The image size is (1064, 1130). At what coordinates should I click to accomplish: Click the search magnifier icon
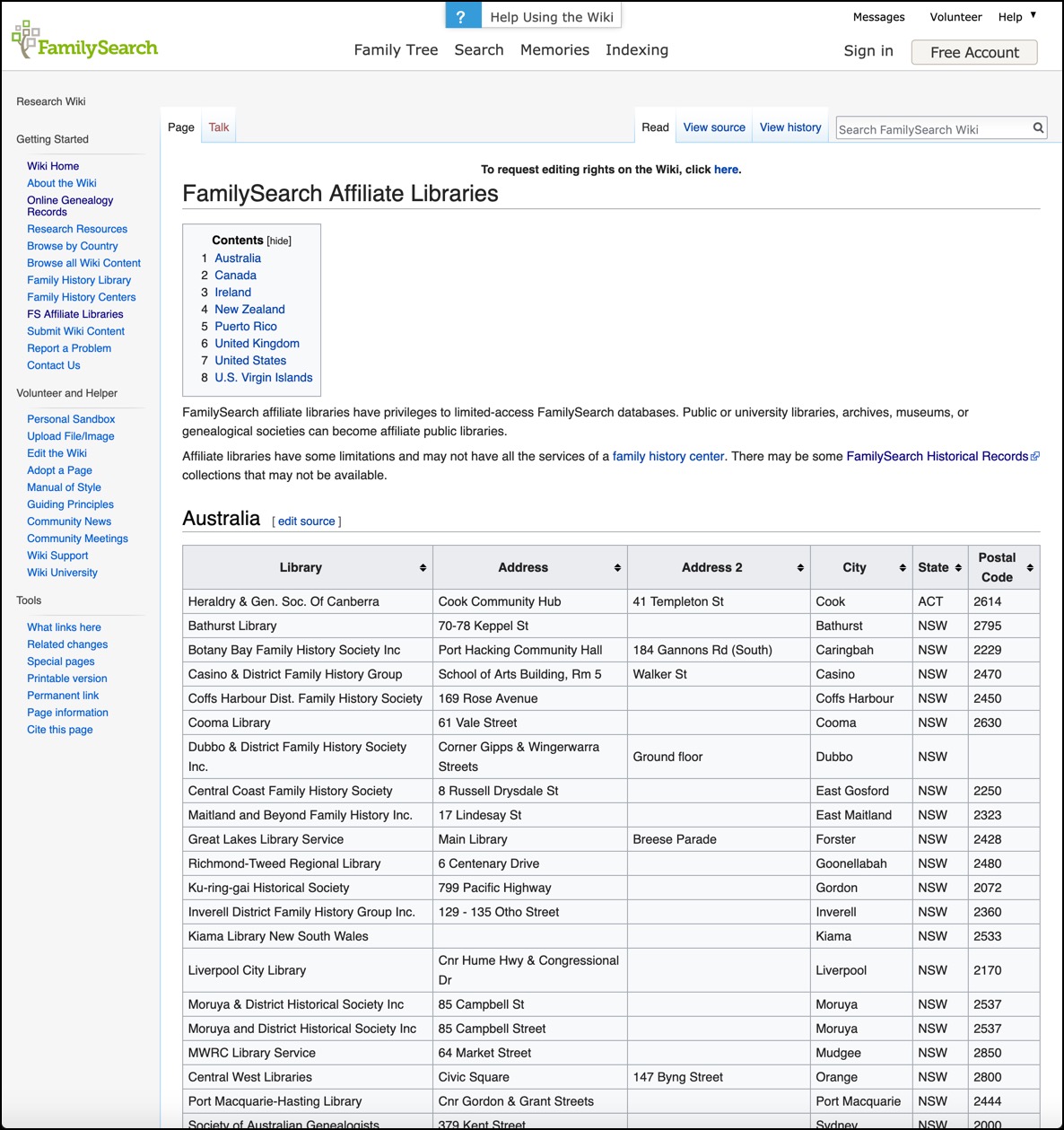tap(1038, 128)
